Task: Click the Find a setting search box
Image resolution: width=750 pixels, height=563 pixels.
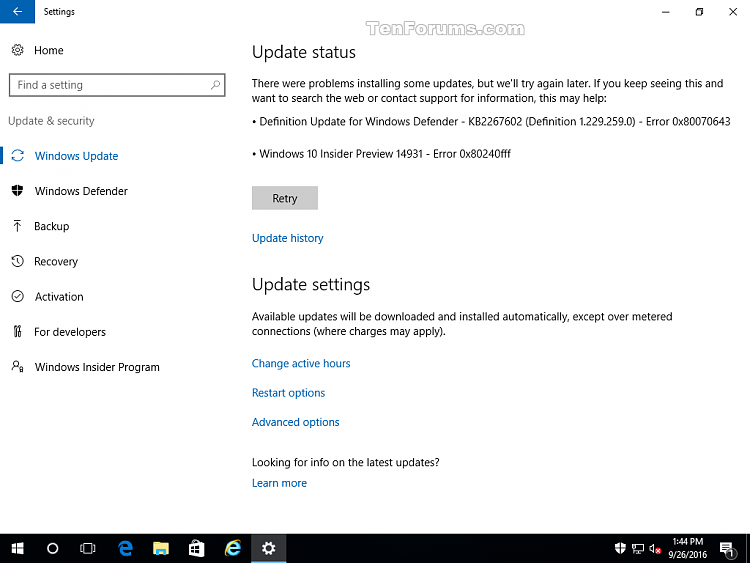Action: pos(117,85)
